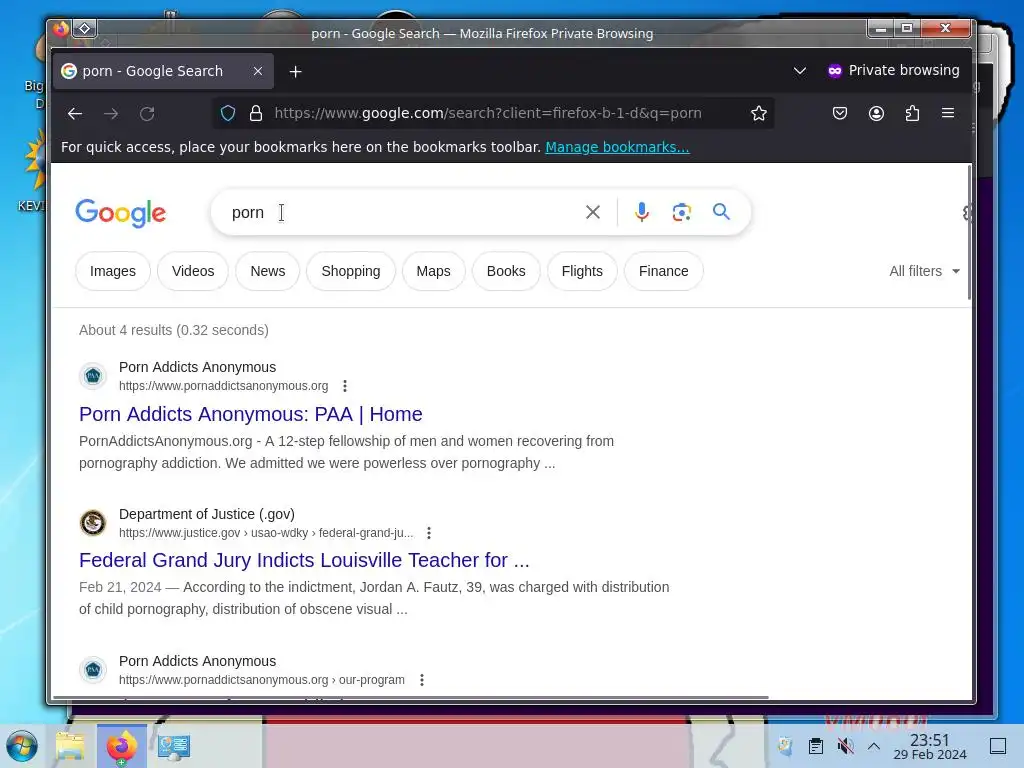Image resolution: width=1024 pixels, height=768 pixels.
Task: Filter results by Videos
Action: click(x=193, y=271)
